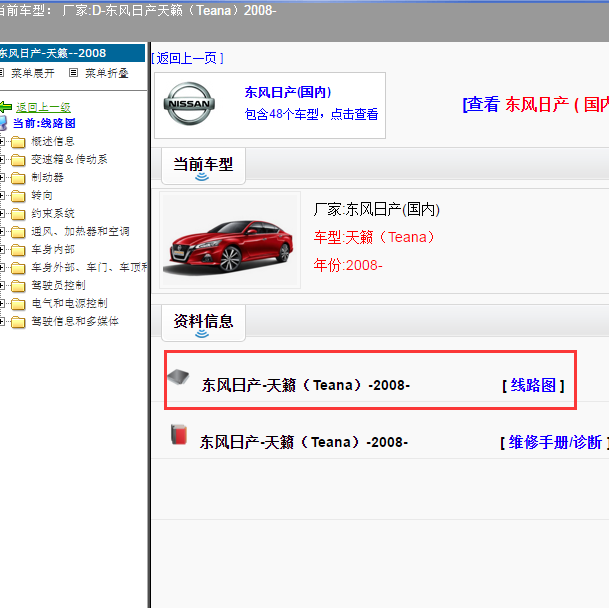The width and height of the screenshot is (609, 608).
Task: Select the 约束系统 tree item
Action: (52, 213)
